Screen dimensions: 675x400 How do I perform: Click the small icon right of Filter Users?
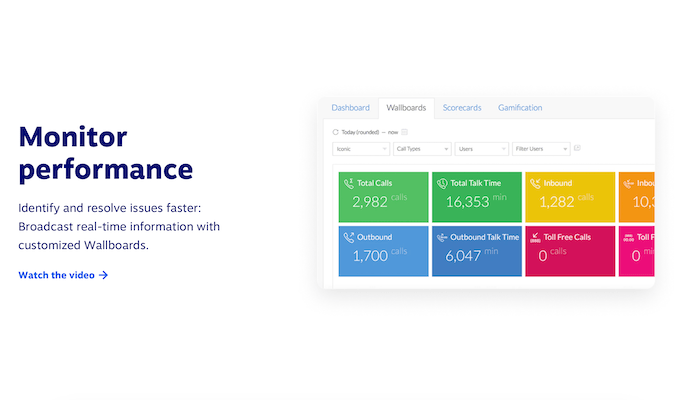(577, 148)
